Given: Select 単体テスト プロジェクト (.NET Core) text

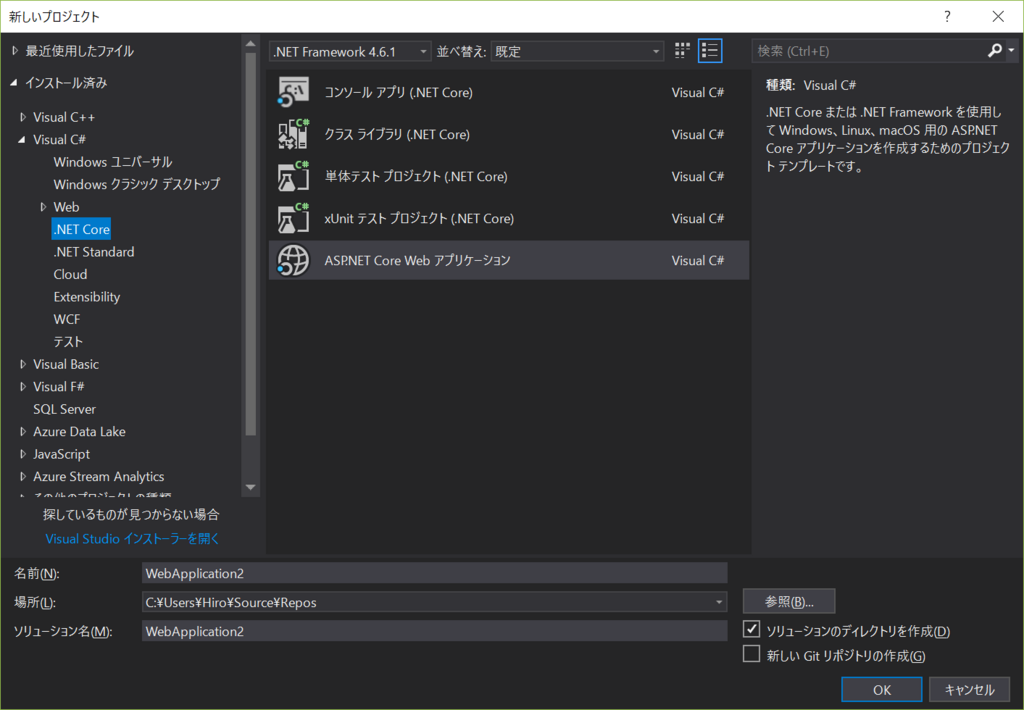Looking at the screenshot, I should [416, 176].
